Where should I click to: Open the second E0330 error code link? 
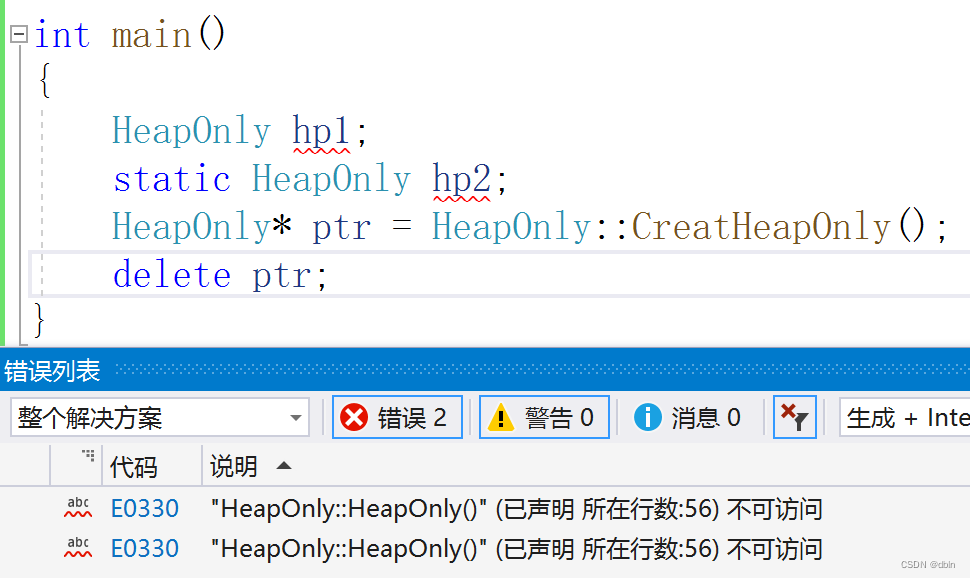(x=145, y=548)
